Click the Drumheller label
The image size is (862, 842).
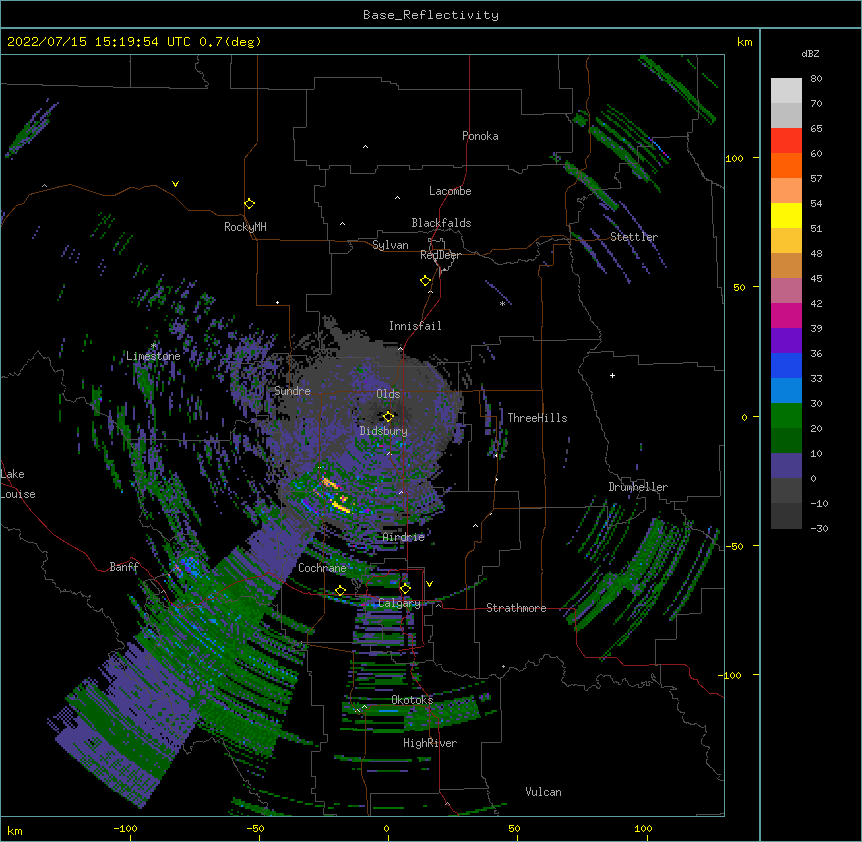click(x=638, y=487)
